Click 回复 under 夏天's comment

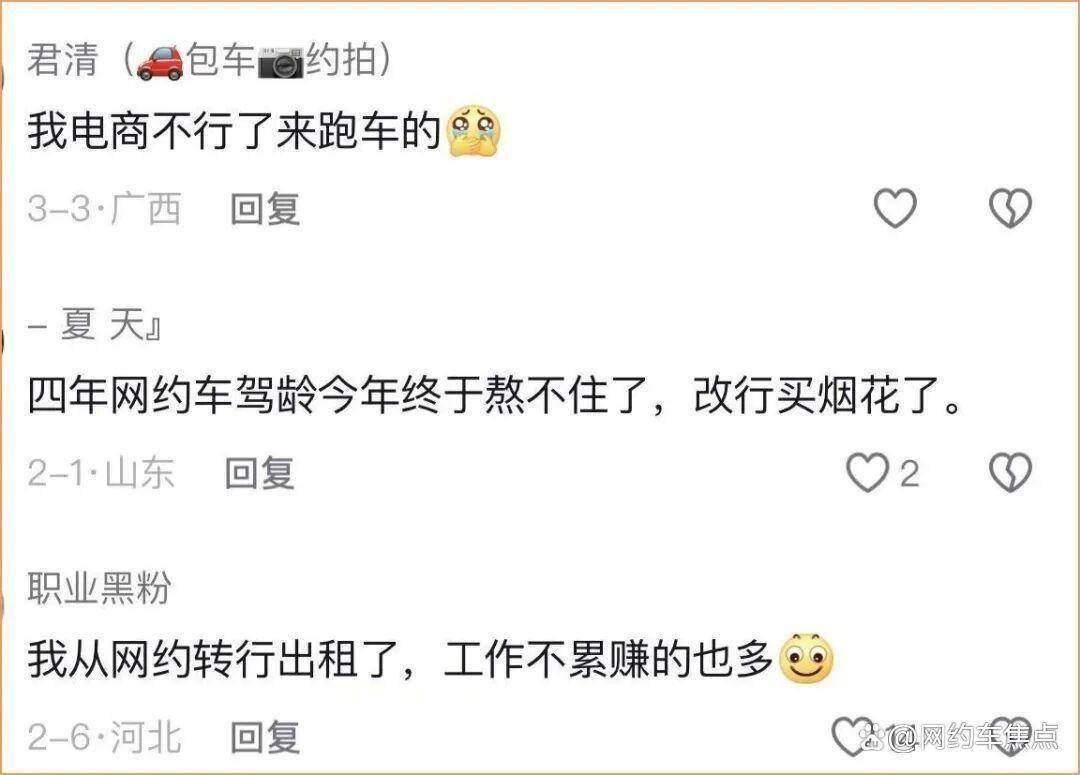[x=256, y=474]
